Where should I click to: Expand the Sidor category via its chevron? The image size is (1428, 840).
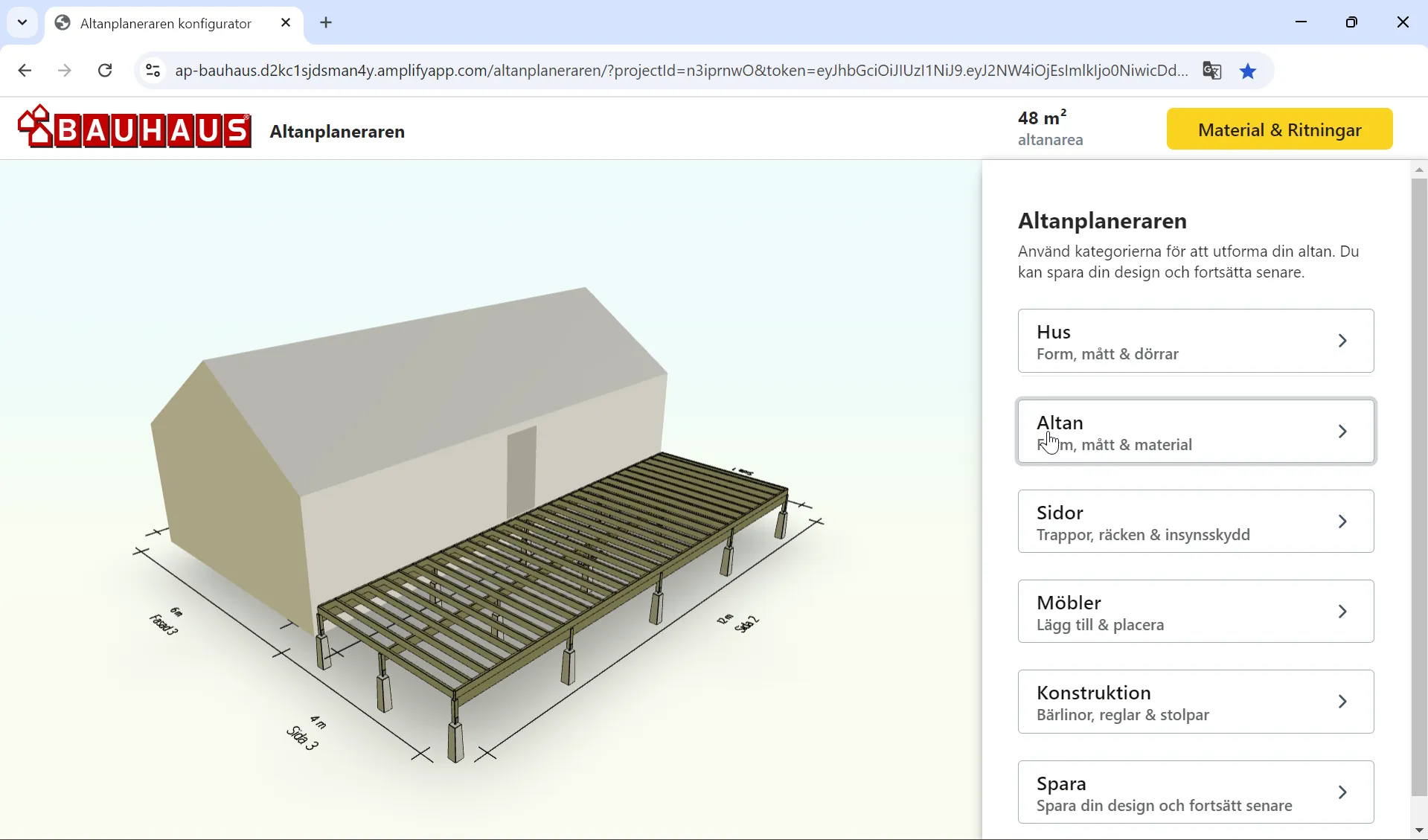[x=1342, y=522]
